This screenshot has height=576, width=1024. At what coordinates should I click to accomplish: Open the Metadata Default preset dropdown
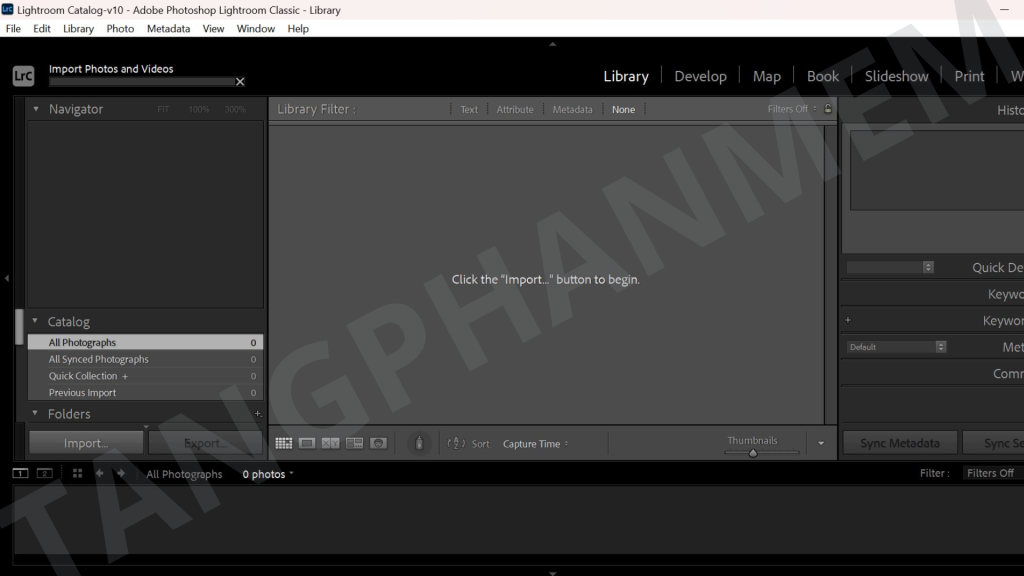coord(895,347)
